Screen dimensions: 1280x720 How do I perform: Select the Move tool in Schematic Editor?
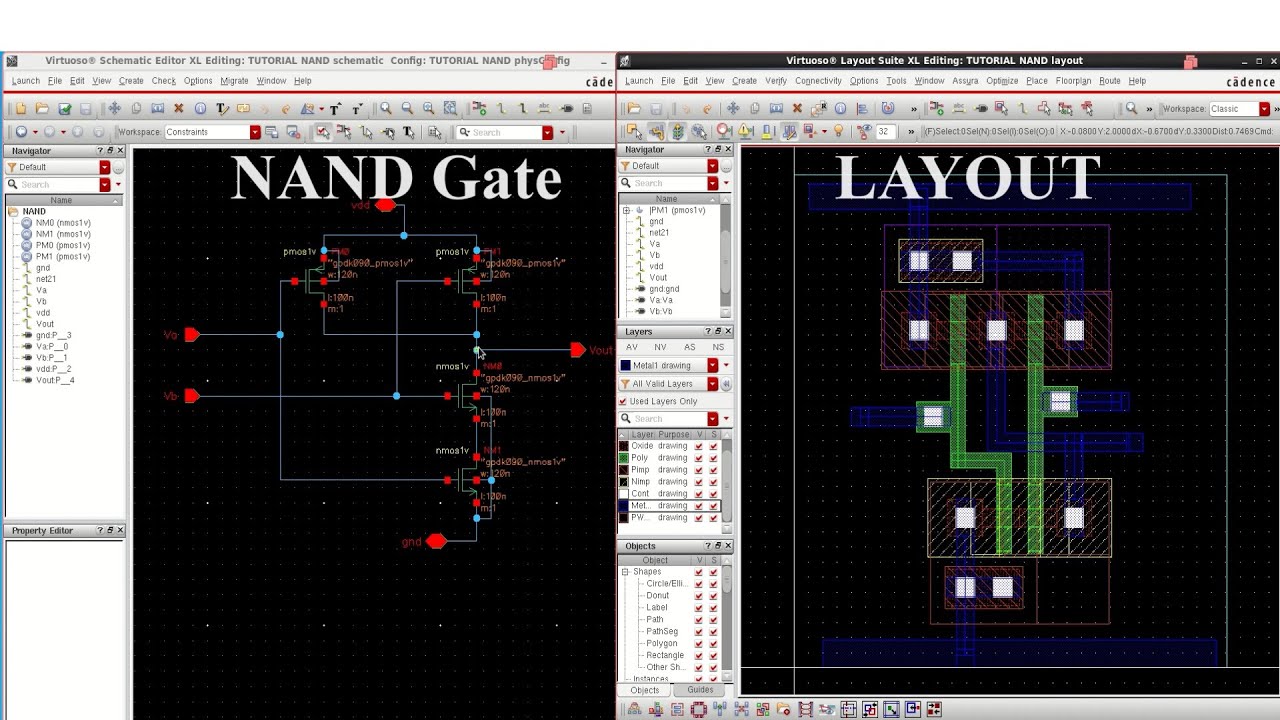tap(114, 108)
